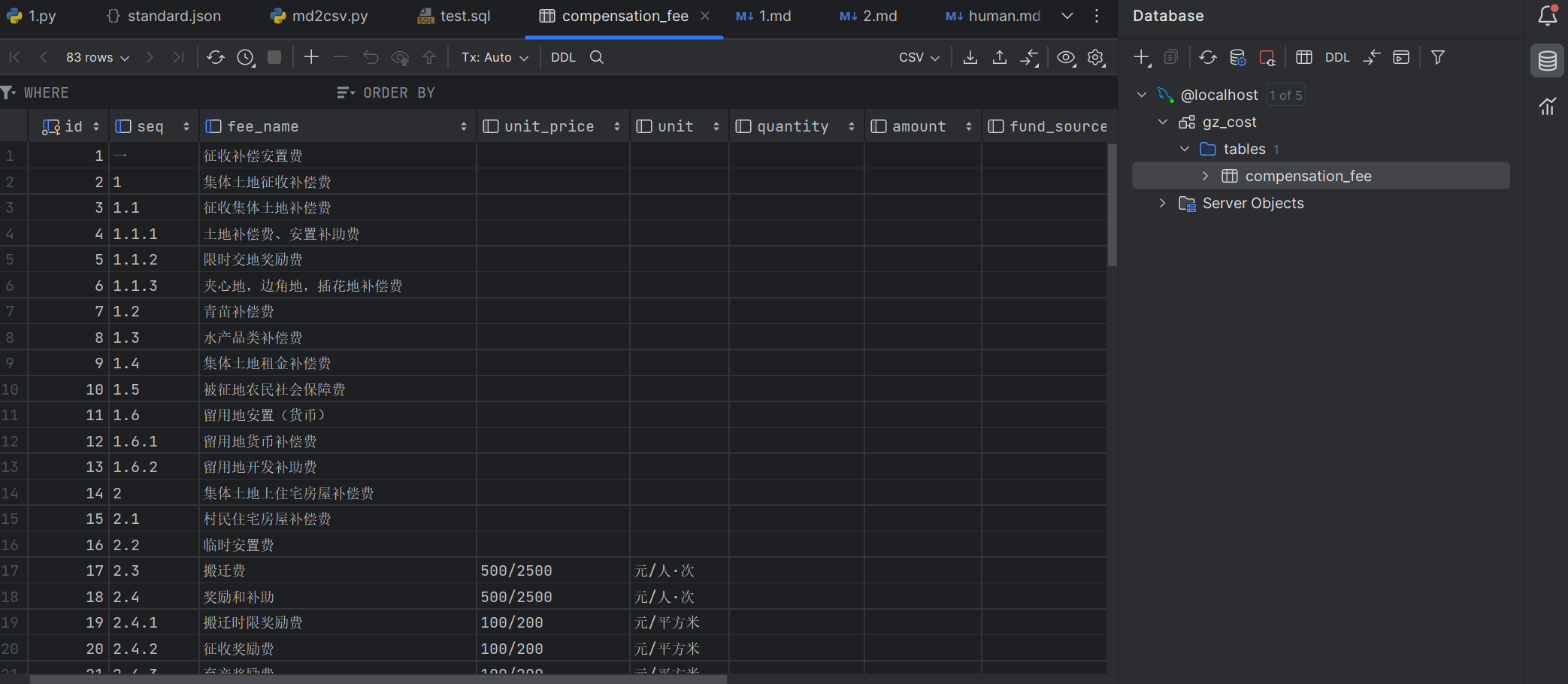Select fee_name cell 青苗补偿费
This screenshot has height=684, width=1568.
[338, 311]
